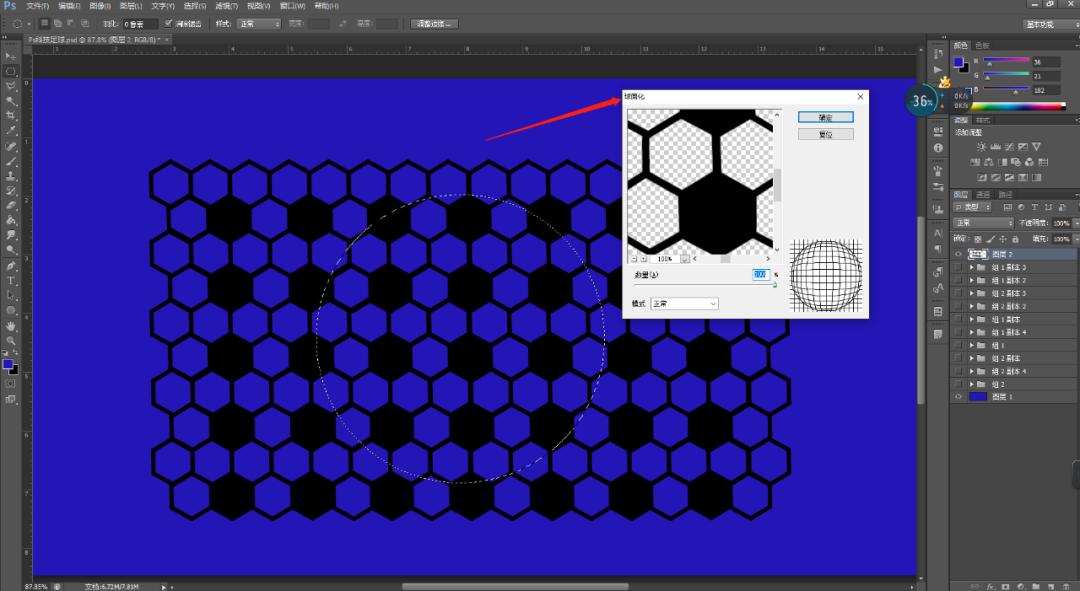
Task: Activate the Pen tool
Action: pyautogui.click(x=11, y=266)
